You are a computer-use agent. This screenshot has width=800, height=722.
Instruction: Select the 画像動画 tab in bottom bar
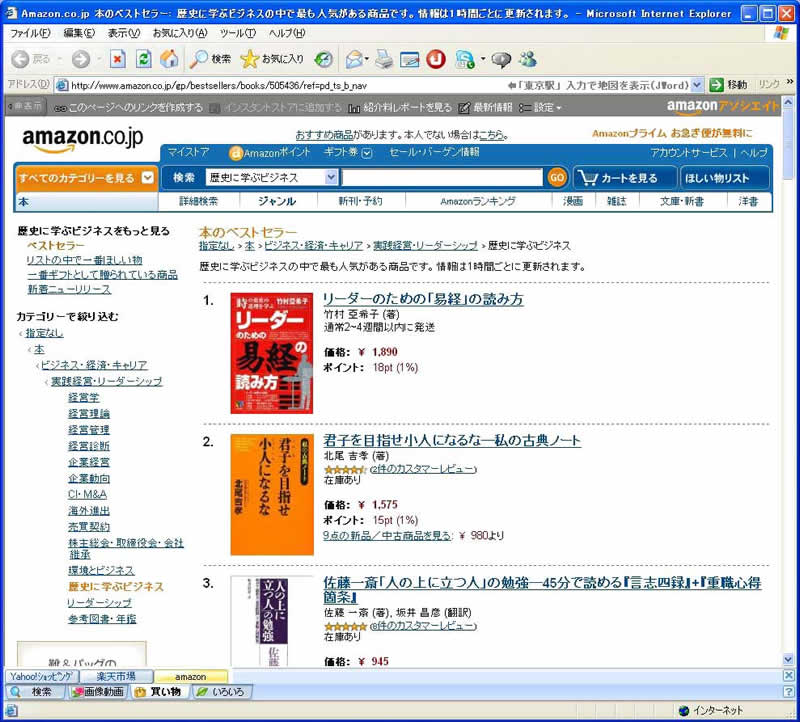click(97, 692)
